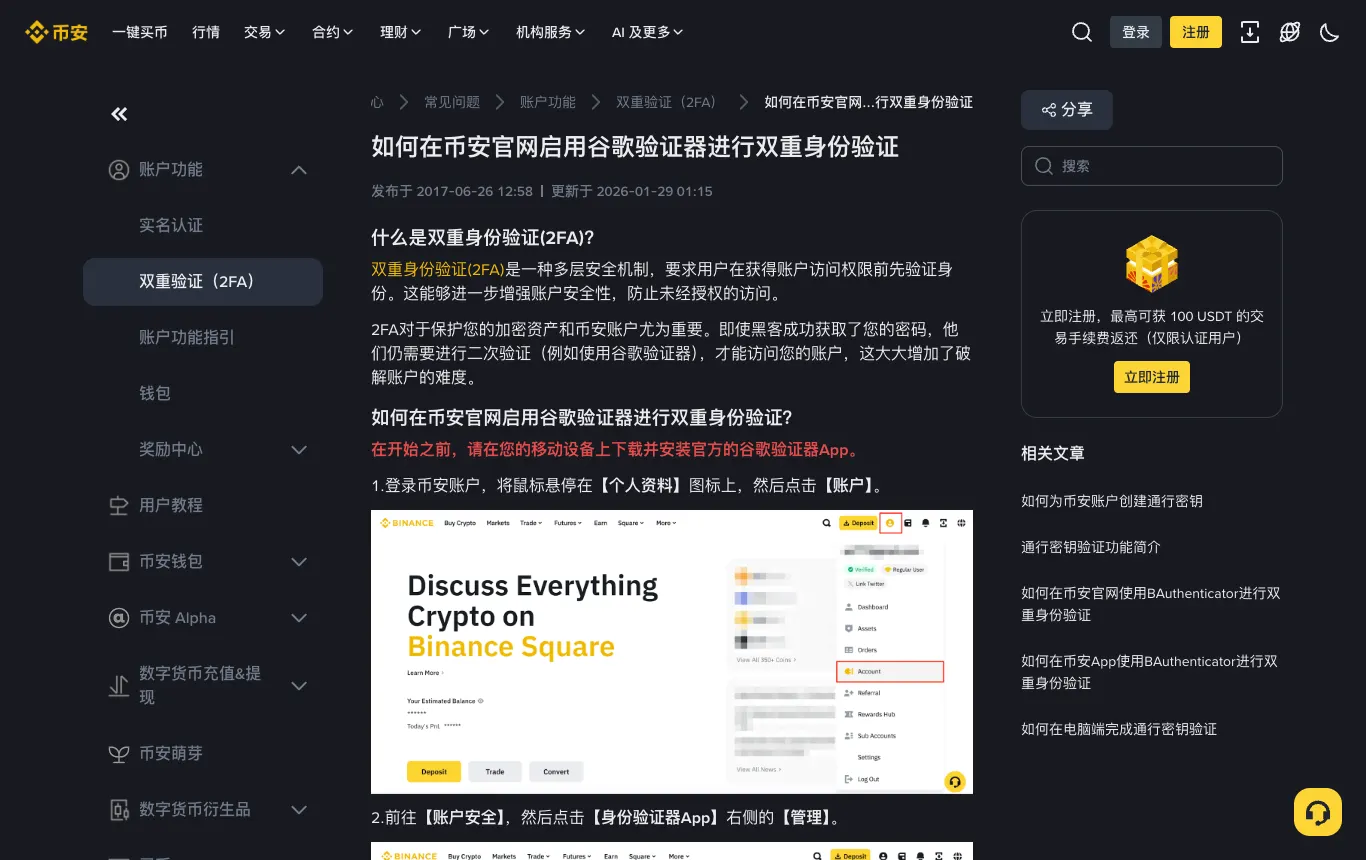The image size is (1366, 860).
Task: Collapse the sidebar with double-chevron icon
Action: (x=119, y=114)
